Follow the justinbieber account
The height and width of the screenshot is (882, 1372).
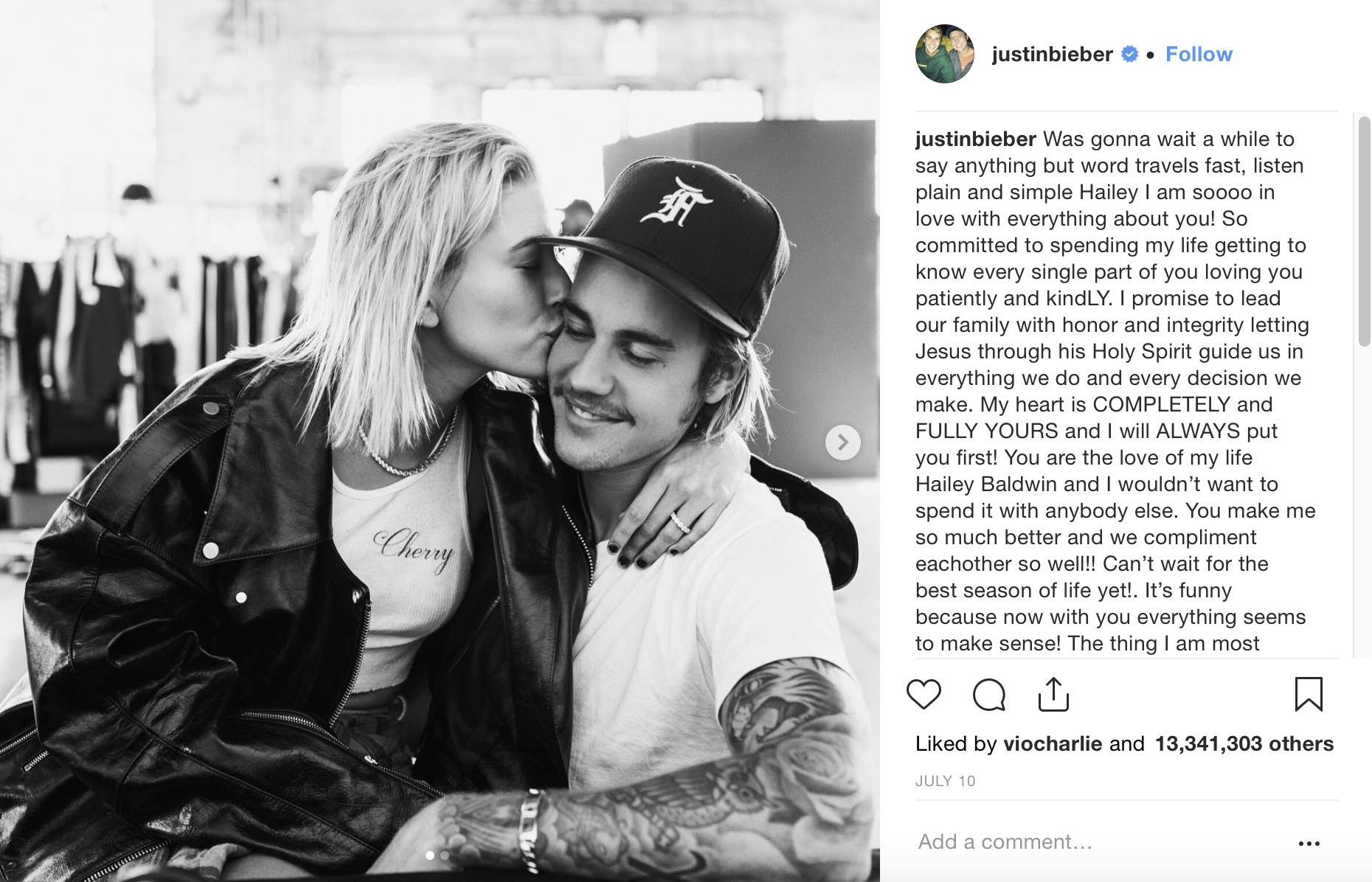coord(1199,54)
